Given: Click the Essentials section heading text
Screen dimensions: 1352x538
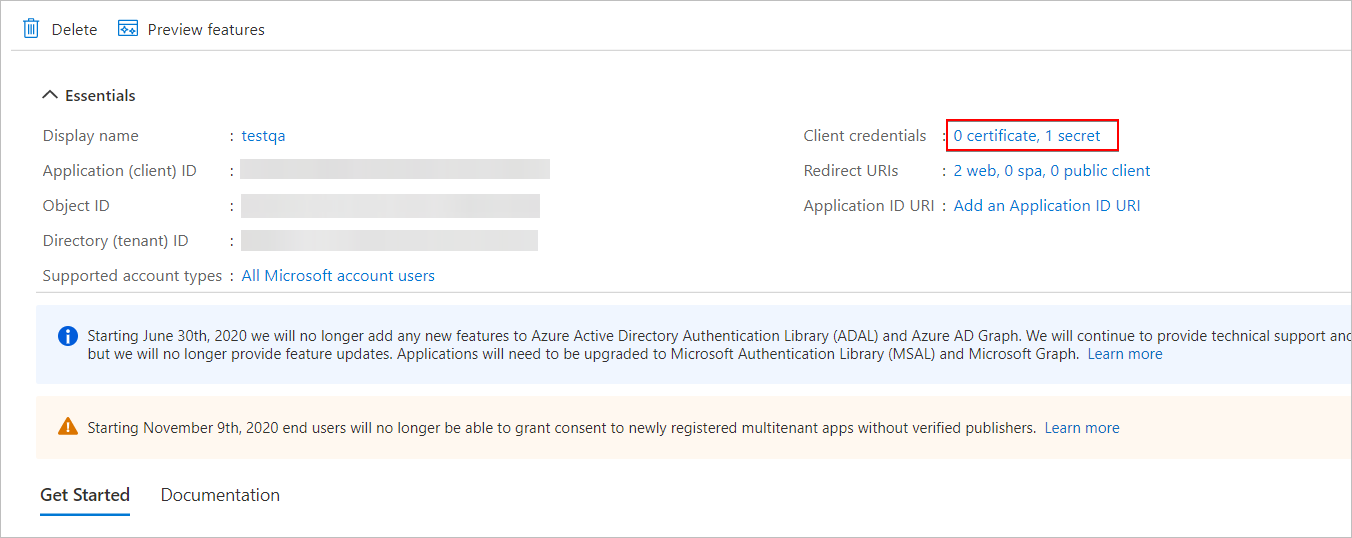Looking at the screenshot, I should [100, 96].
